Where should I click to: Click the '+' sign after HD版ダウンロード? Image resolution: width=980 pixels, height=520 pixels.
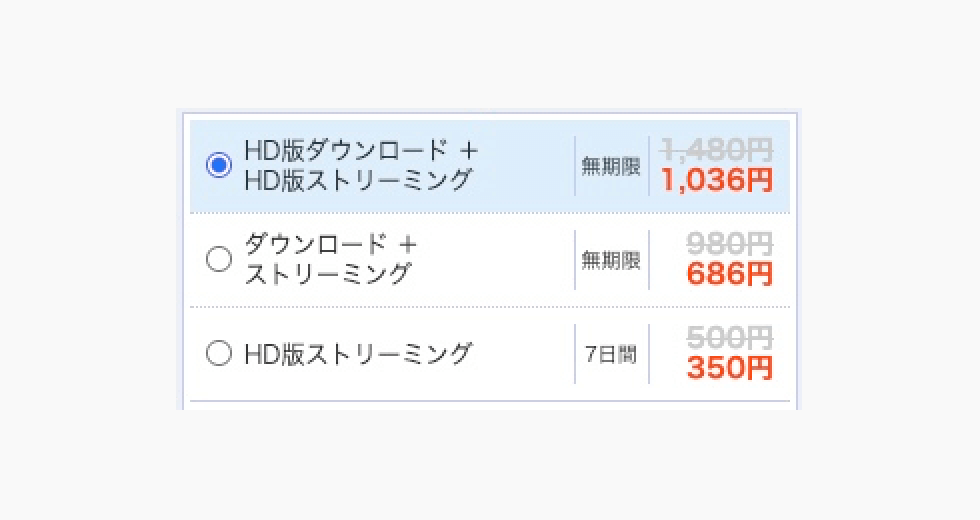coord(468,151)
